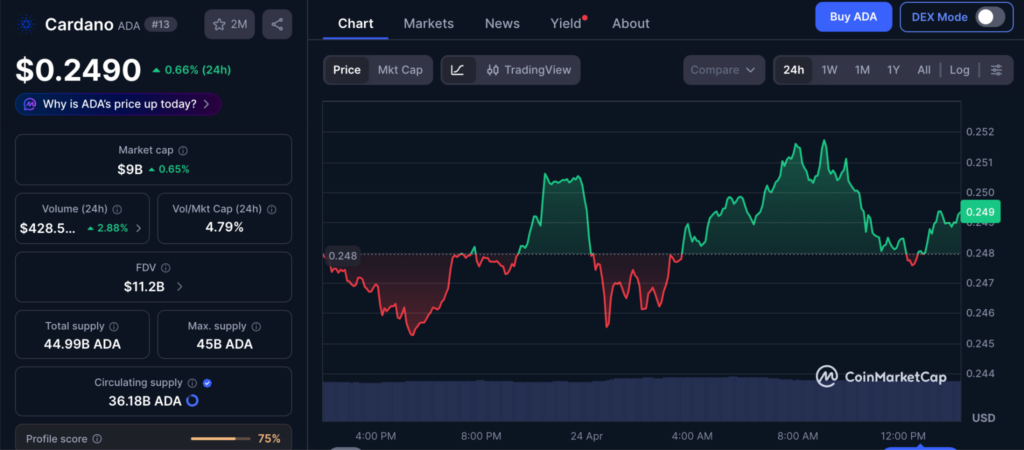Enable Log scale on chart
1024x450 pixels.
(959, 70)
